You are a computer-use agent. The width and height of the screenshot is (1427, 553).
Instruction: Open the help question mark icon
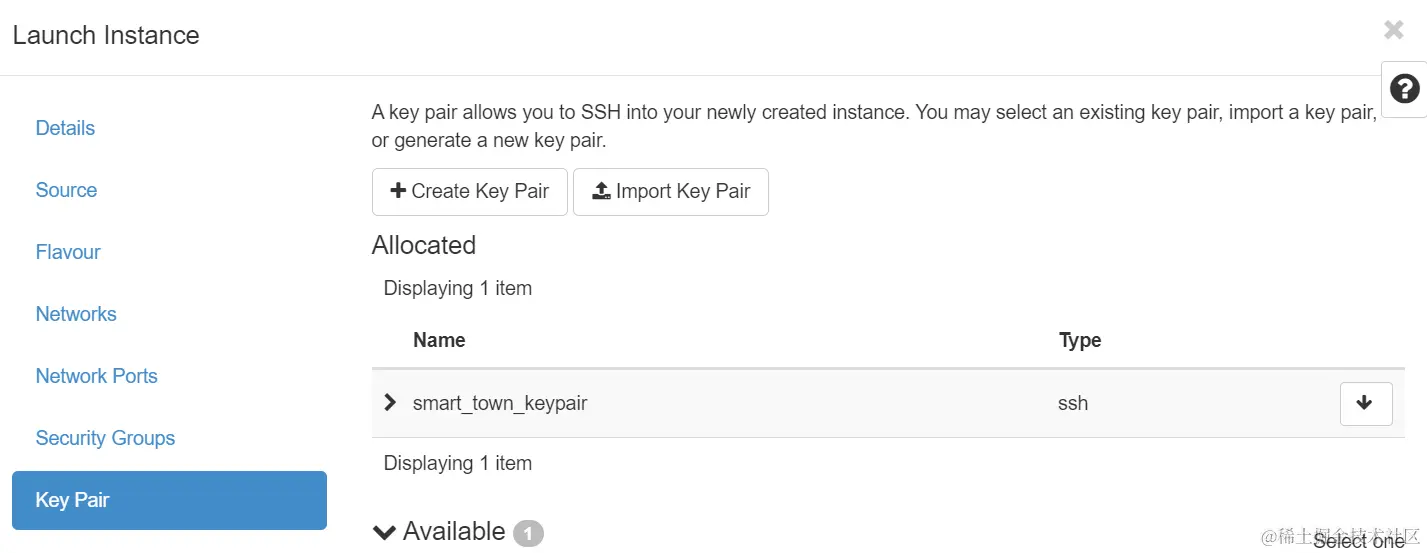pyautogui.click(x=1404, y=89)
